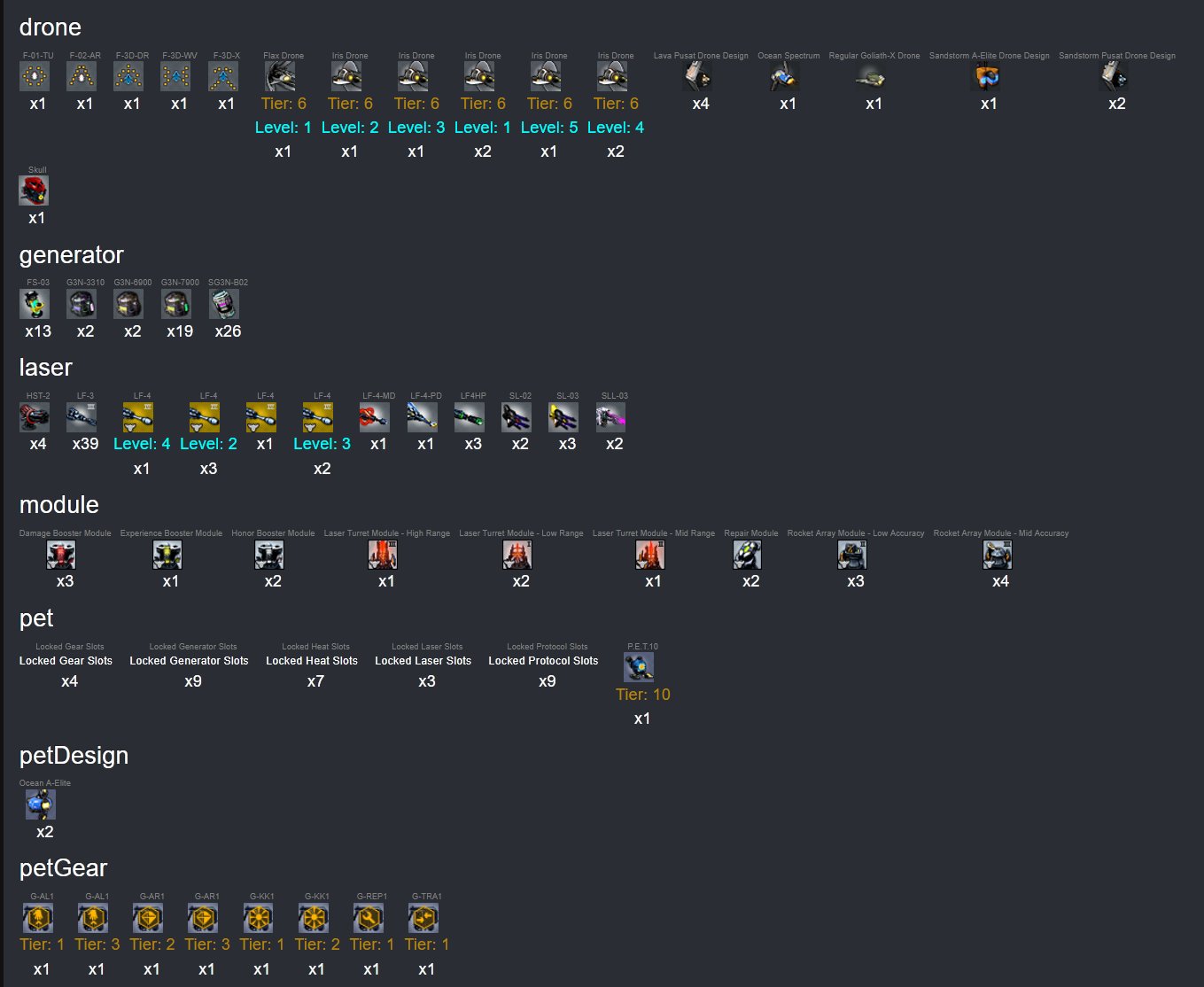This screenshot has width=1204, height=987.
Task: Click the Ocean A-Elite pet design icon
Action: pyautogui.click(x=41, y=804)
